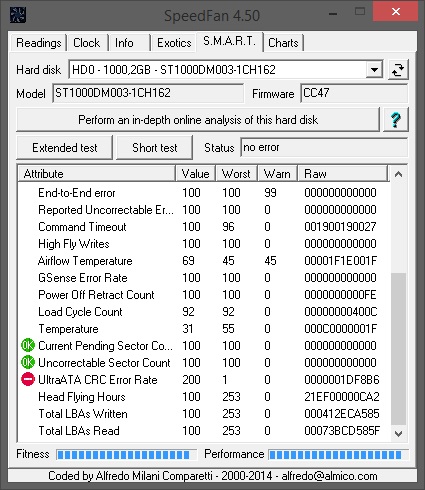Click Perform an in-depth online analysis button
Viewport: 425px width, 490px height.
[198, 120]
